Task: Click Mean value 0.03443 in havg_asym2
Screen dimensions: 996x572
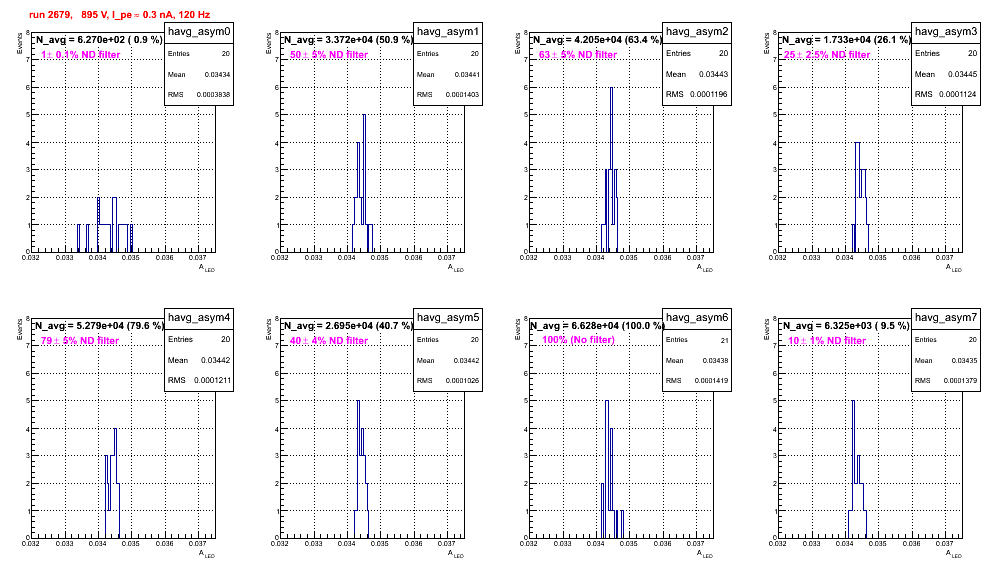Action: click(x=713, y=74)
